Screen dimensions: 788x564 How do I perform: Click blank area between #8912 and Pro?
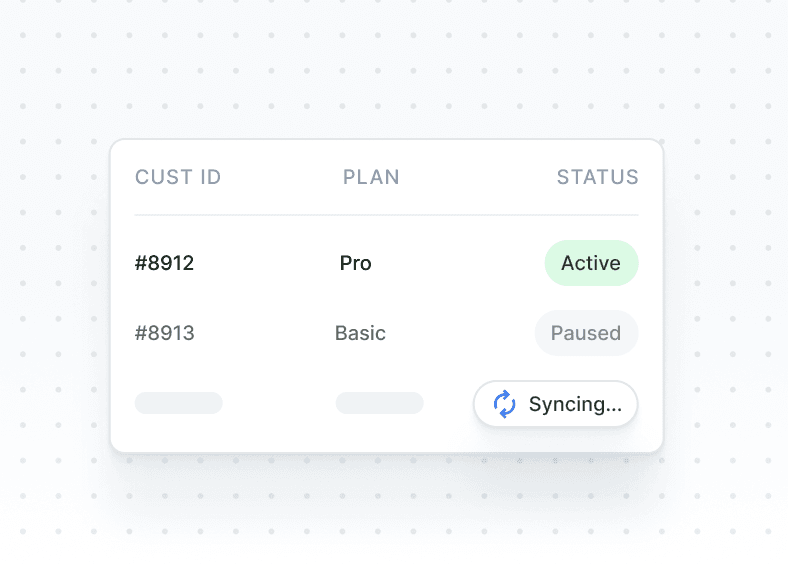pyautogui.click(x=267, y=264)
